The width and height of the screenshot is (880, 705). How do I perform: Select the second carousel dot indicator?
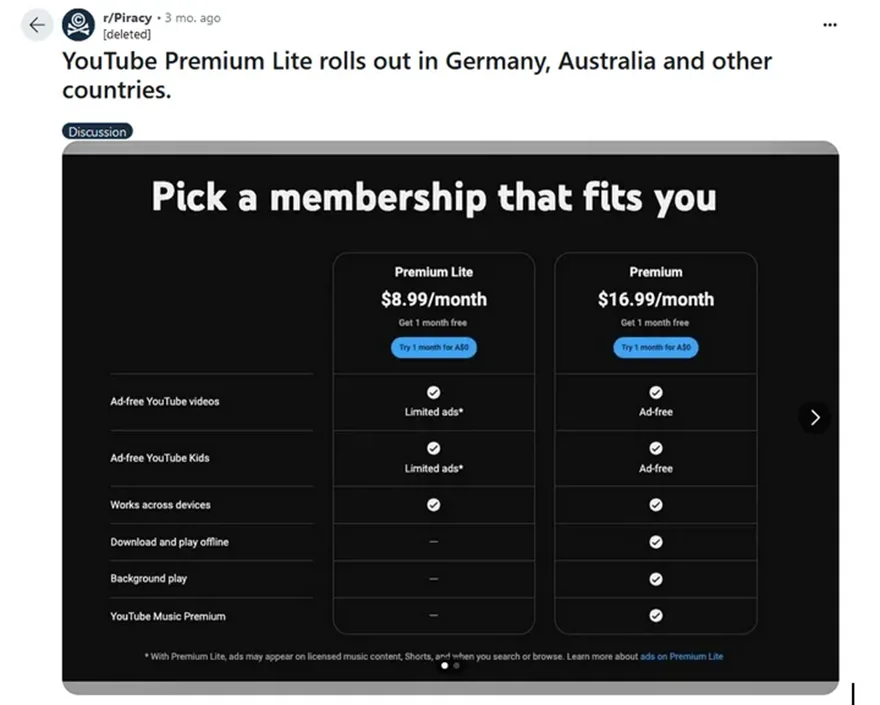tap(456, 665)
